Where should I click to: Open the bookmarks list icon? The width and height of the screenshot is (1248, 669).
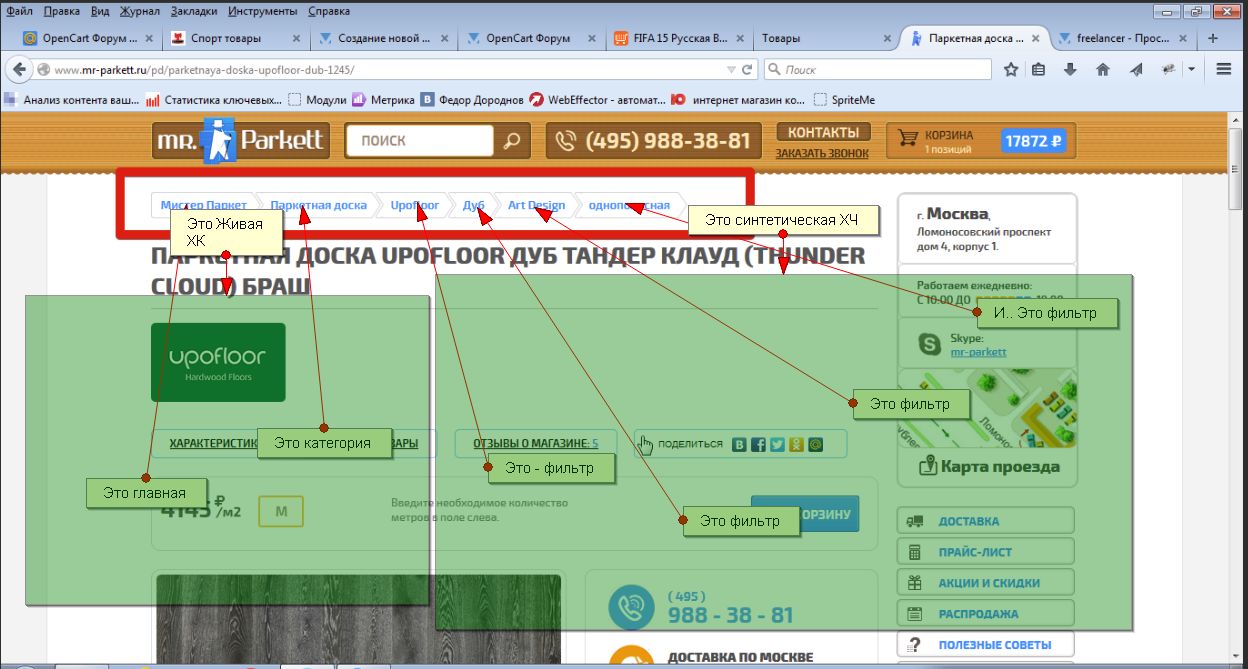(x=1039, y=70)
